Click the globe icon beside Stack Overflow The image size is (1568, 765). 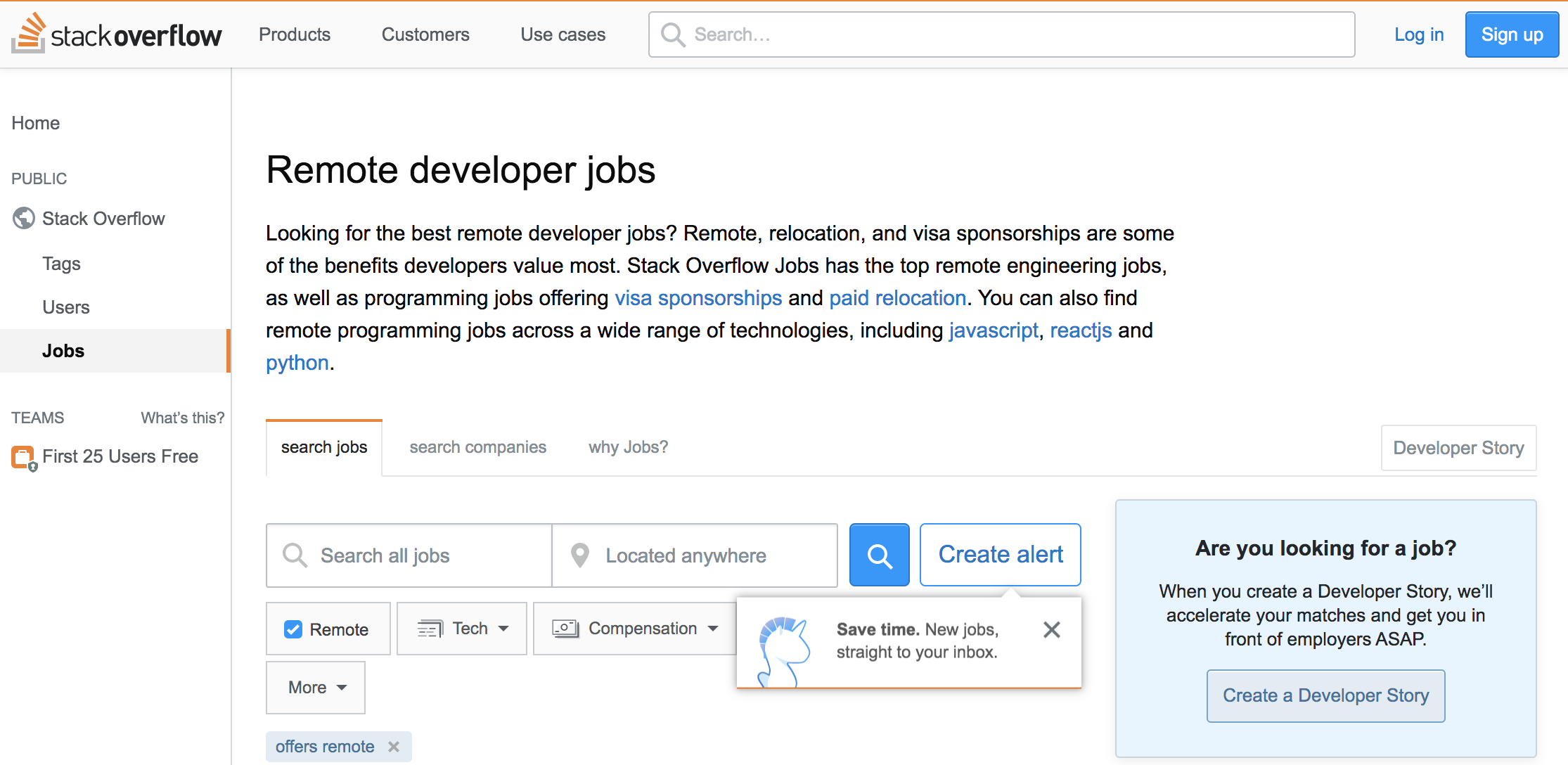[x=23, y=219]
